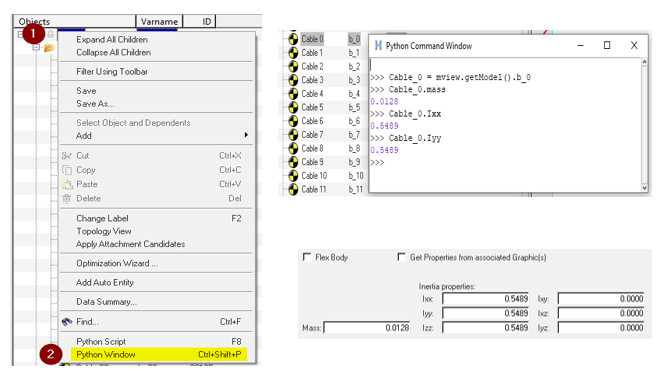
Task: Select the Cable 5 row label
Action: coord(312,107)
